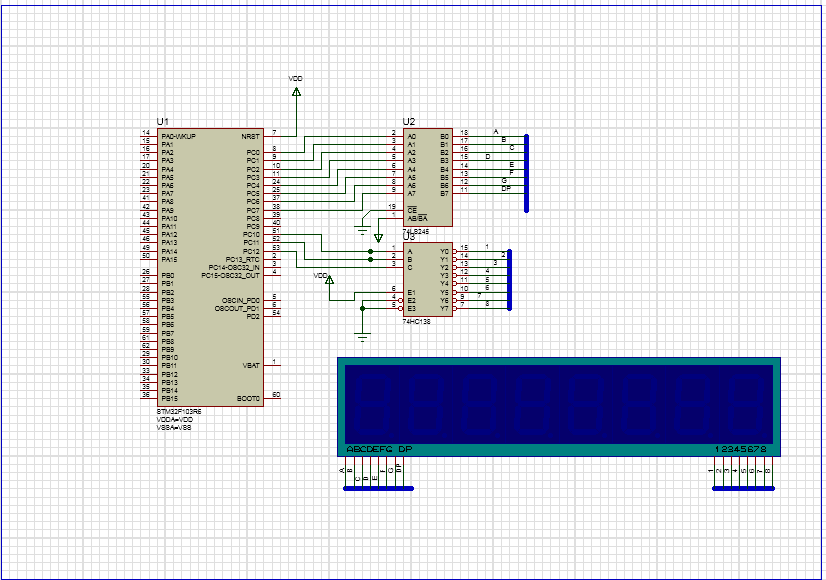
Task: Select junction dot on U3 pin A wire
Action: (x=370, y=251)
